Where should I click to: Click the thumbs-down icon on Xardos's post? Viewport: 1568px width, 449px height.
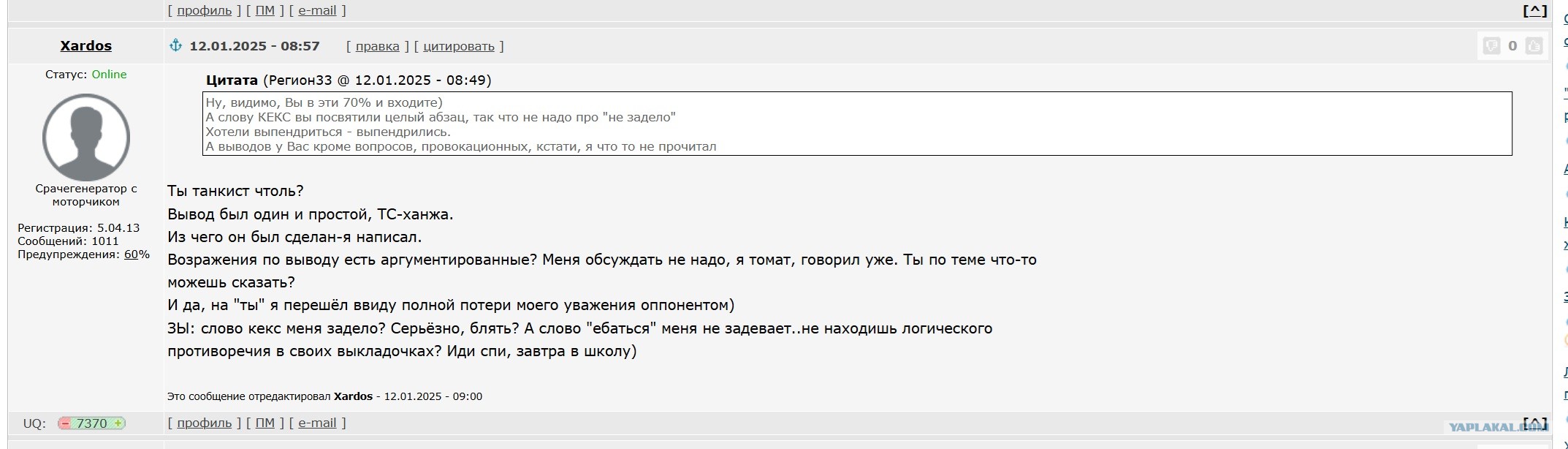pyautogui.click(x=1491, y=46)
